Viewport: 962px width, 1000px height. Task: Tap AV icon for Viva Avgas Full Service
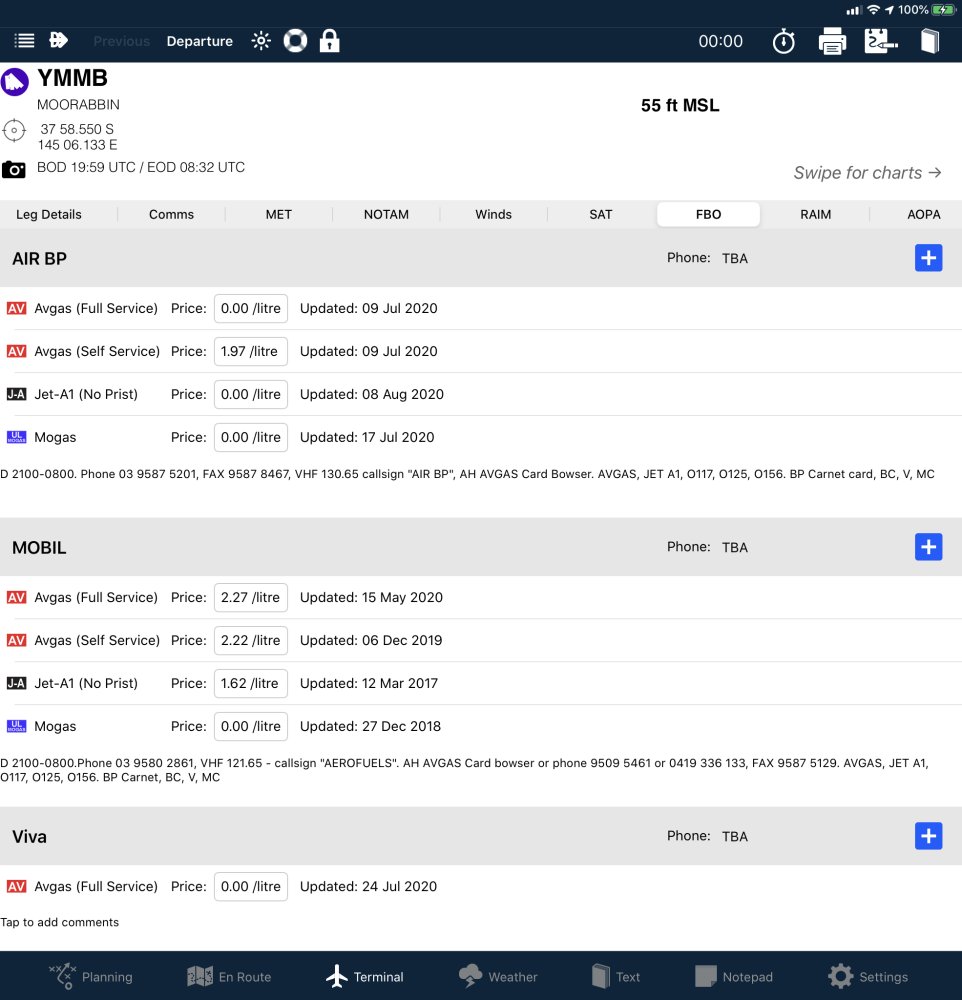tap(17, 886)
